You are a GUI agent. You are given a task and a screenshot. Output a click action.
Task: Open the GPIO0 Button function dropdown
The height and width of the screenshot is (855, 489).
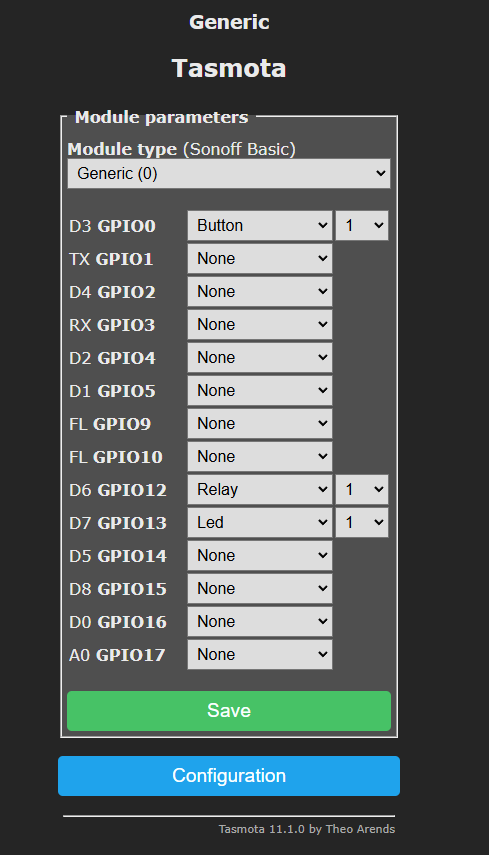(x=260, y=226)
